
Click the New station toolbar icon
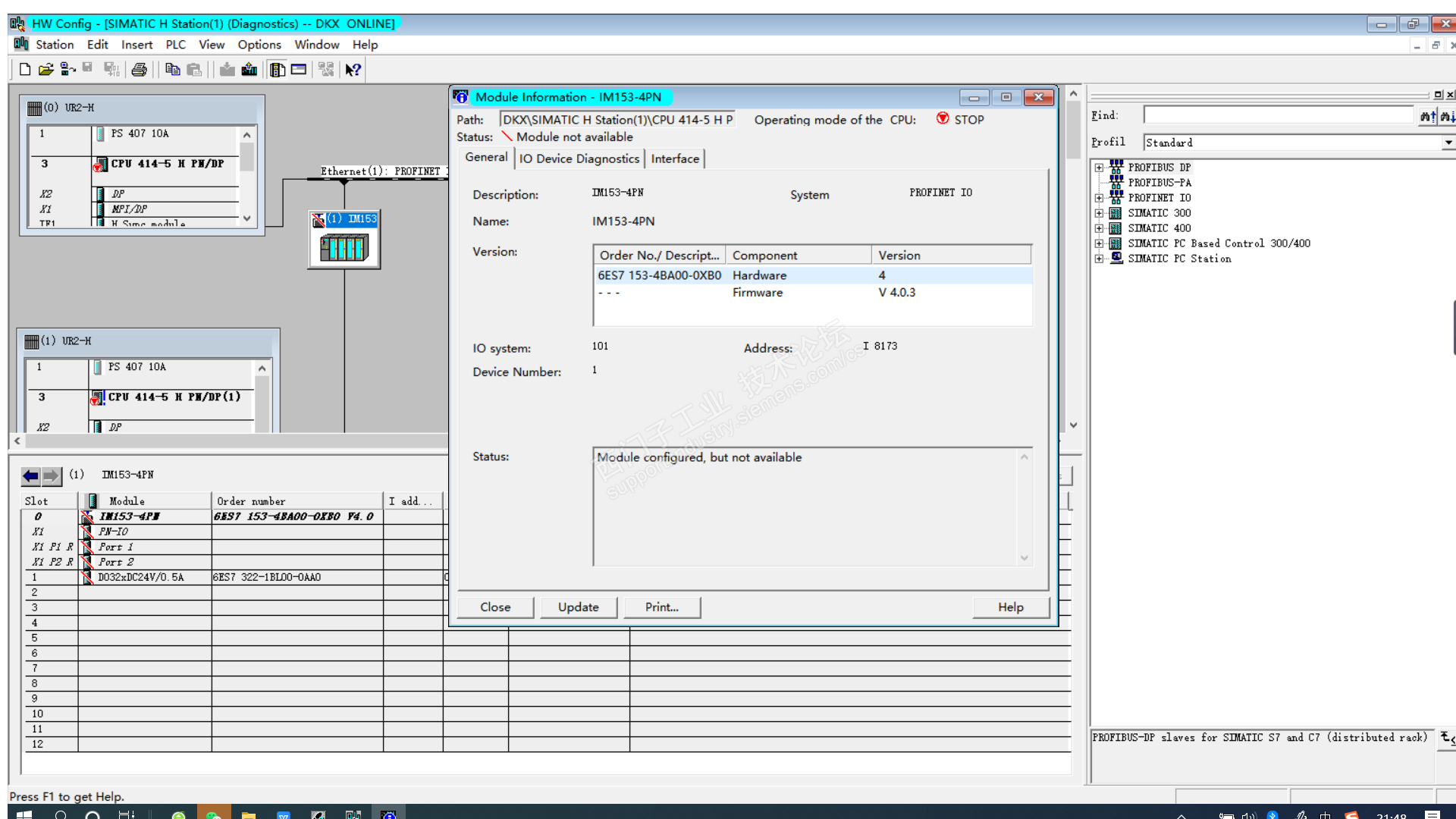click(x=25, y=70)
